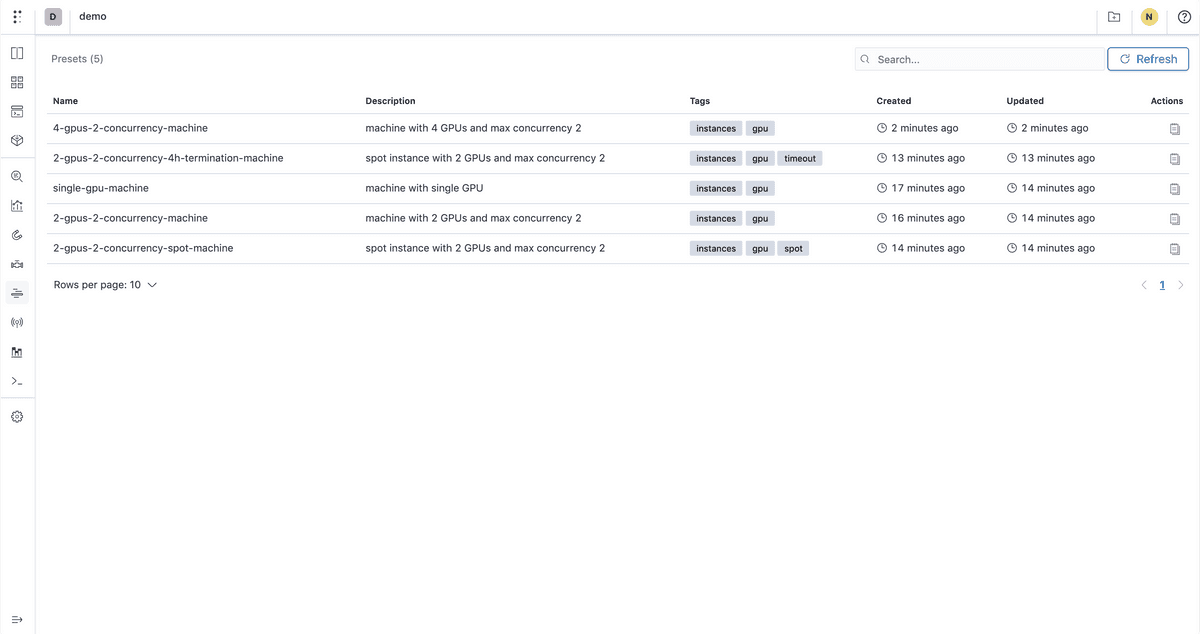Open the paperclip-style sidebar icon

pyautogui.click(x=17, y=235)
